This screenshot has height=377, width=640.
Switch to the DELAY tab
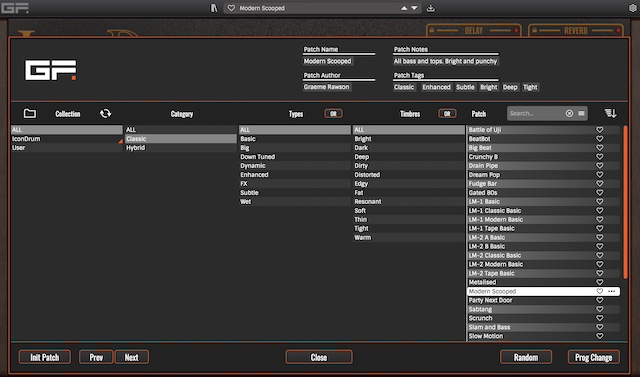click(x=473, y=31)
